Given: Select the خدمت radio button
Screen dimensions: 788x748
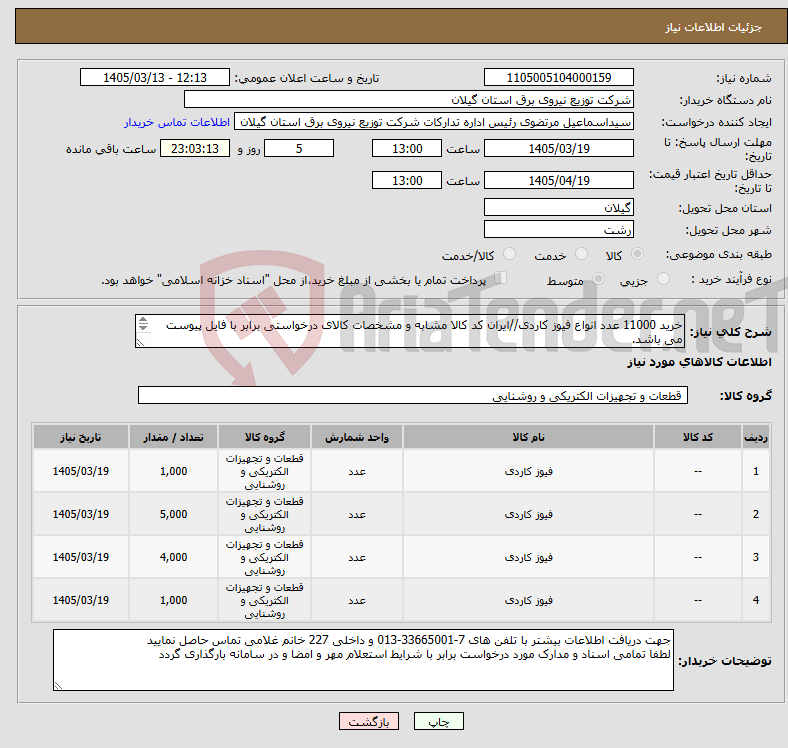Looking at the screenshot, I should pyautogui.click(x=581, y=254).
